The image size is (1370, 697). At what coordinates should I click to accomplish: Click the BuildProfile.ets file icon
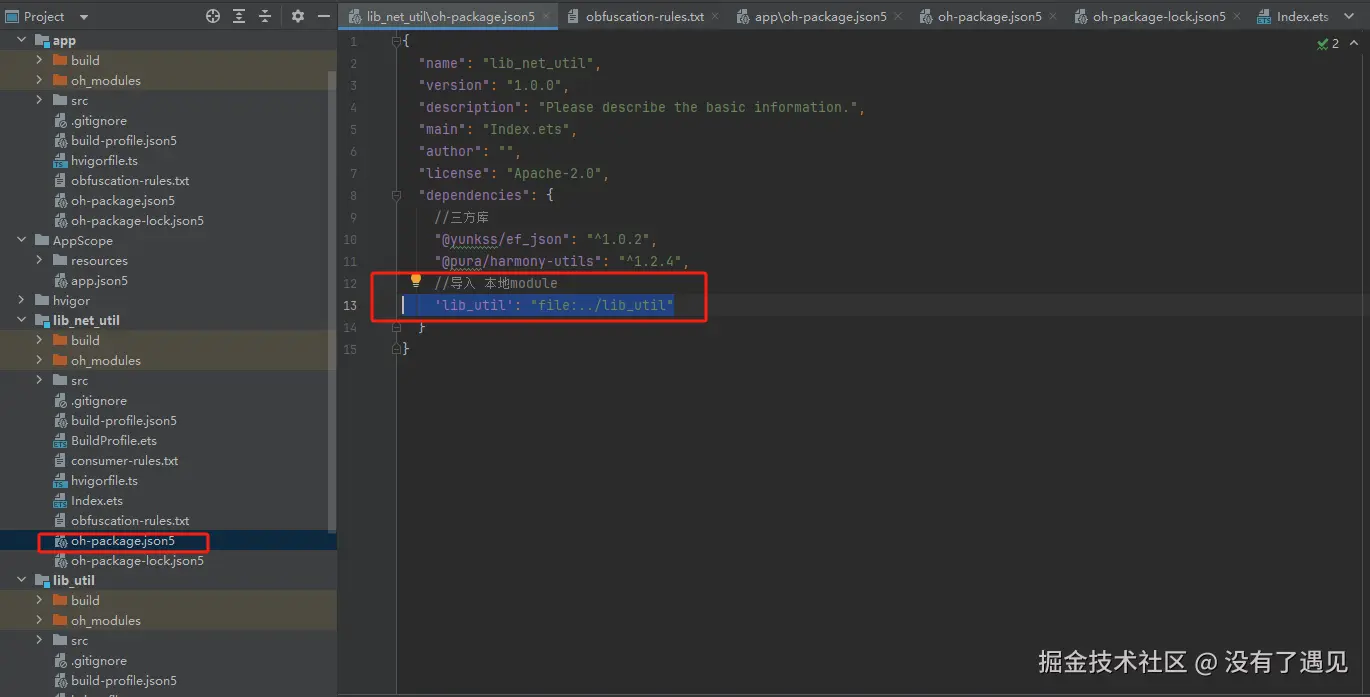pyautogui.click(x=60, y=440)
